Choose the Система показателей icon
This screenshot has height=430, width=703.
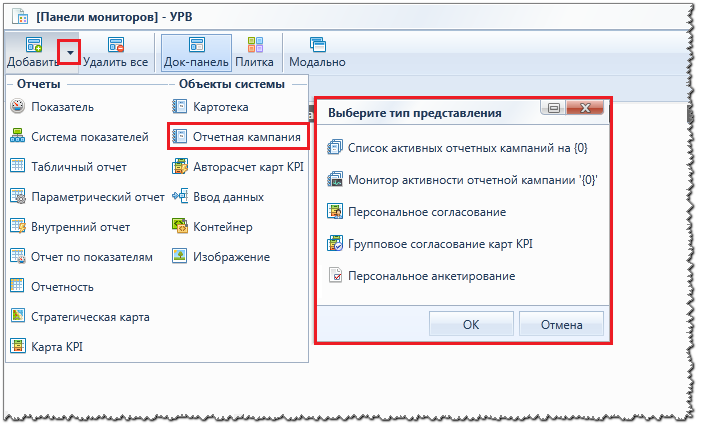point(17,136)
